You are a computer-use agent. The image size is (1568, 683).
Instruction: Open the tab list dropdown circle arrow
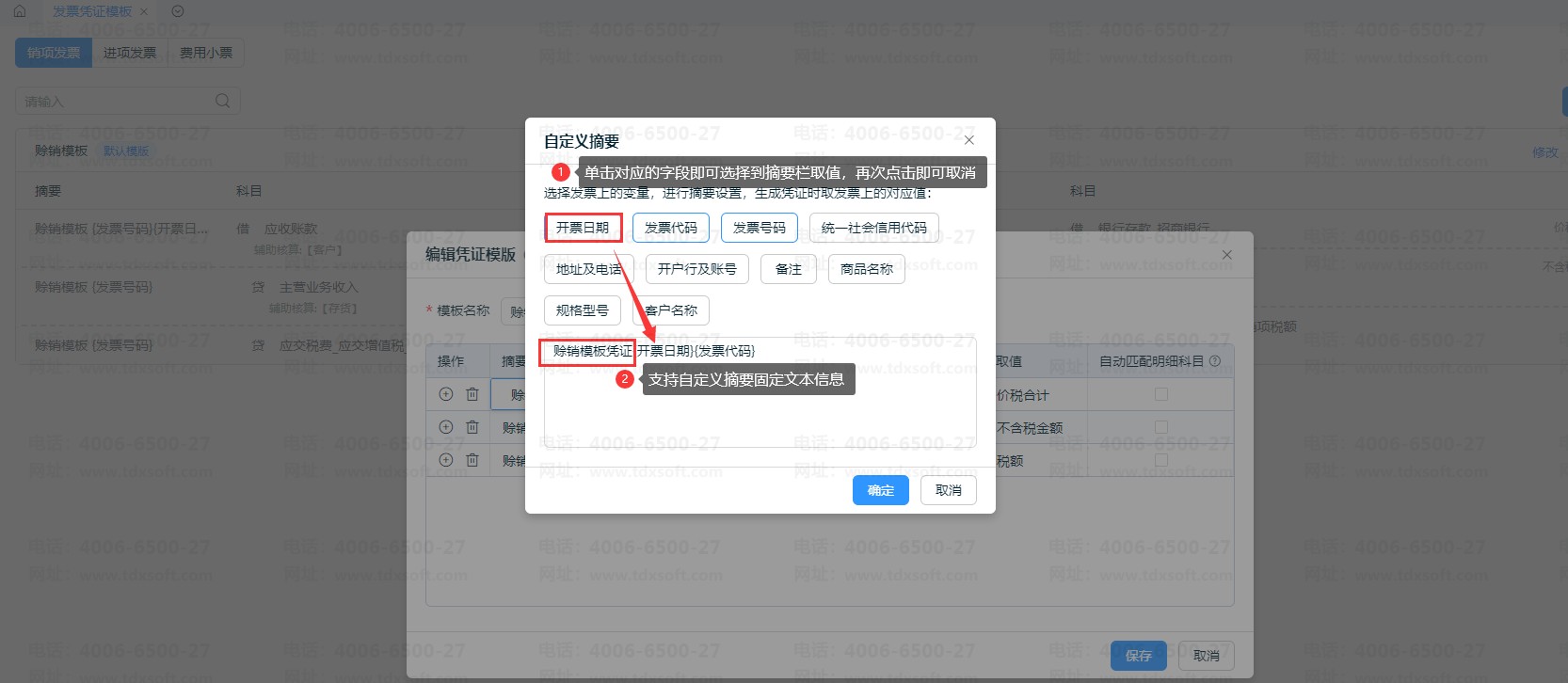(178, 11)
